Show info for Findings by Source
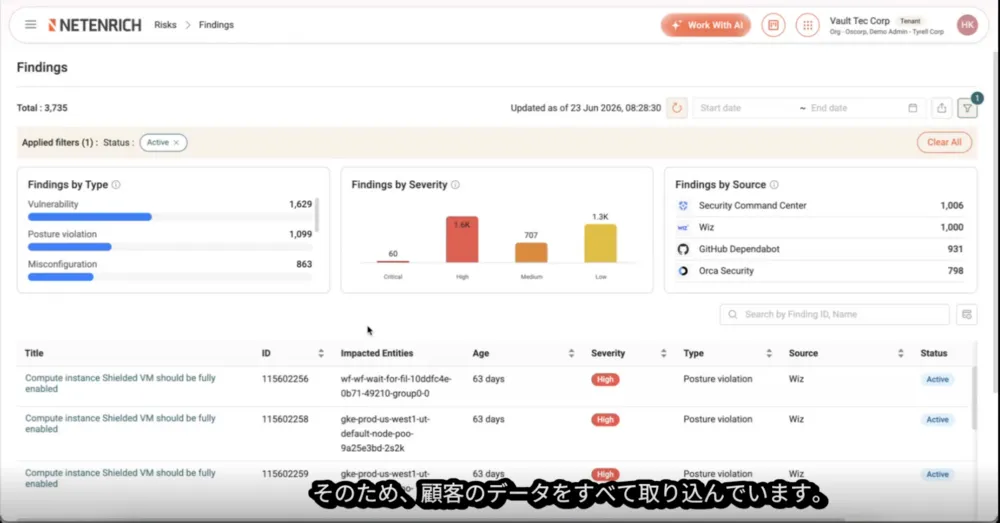The height and width of the screenshot is (523, 1000). [774, 184]
